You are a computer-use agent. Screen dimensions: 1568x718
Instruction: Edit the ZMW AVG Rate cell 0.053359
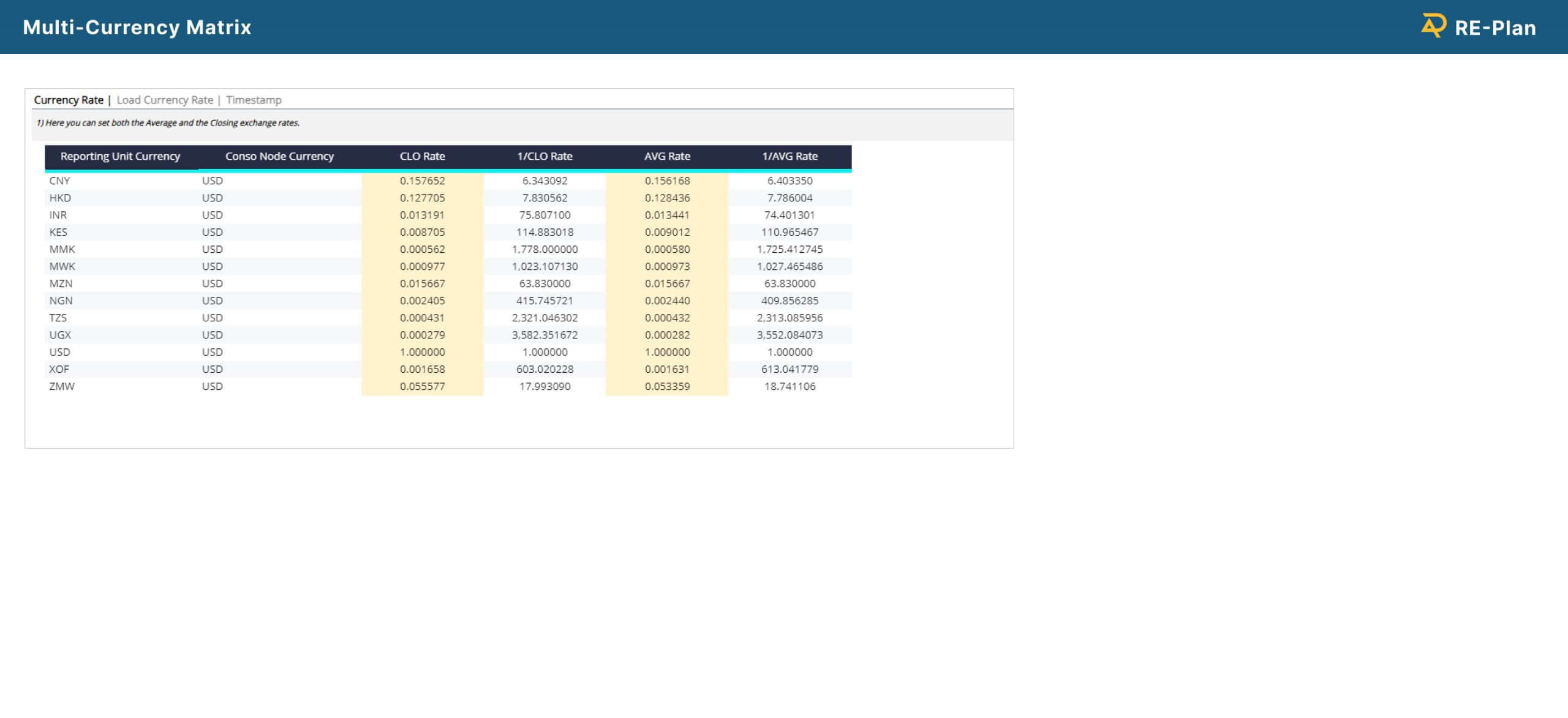click(667, 386)
